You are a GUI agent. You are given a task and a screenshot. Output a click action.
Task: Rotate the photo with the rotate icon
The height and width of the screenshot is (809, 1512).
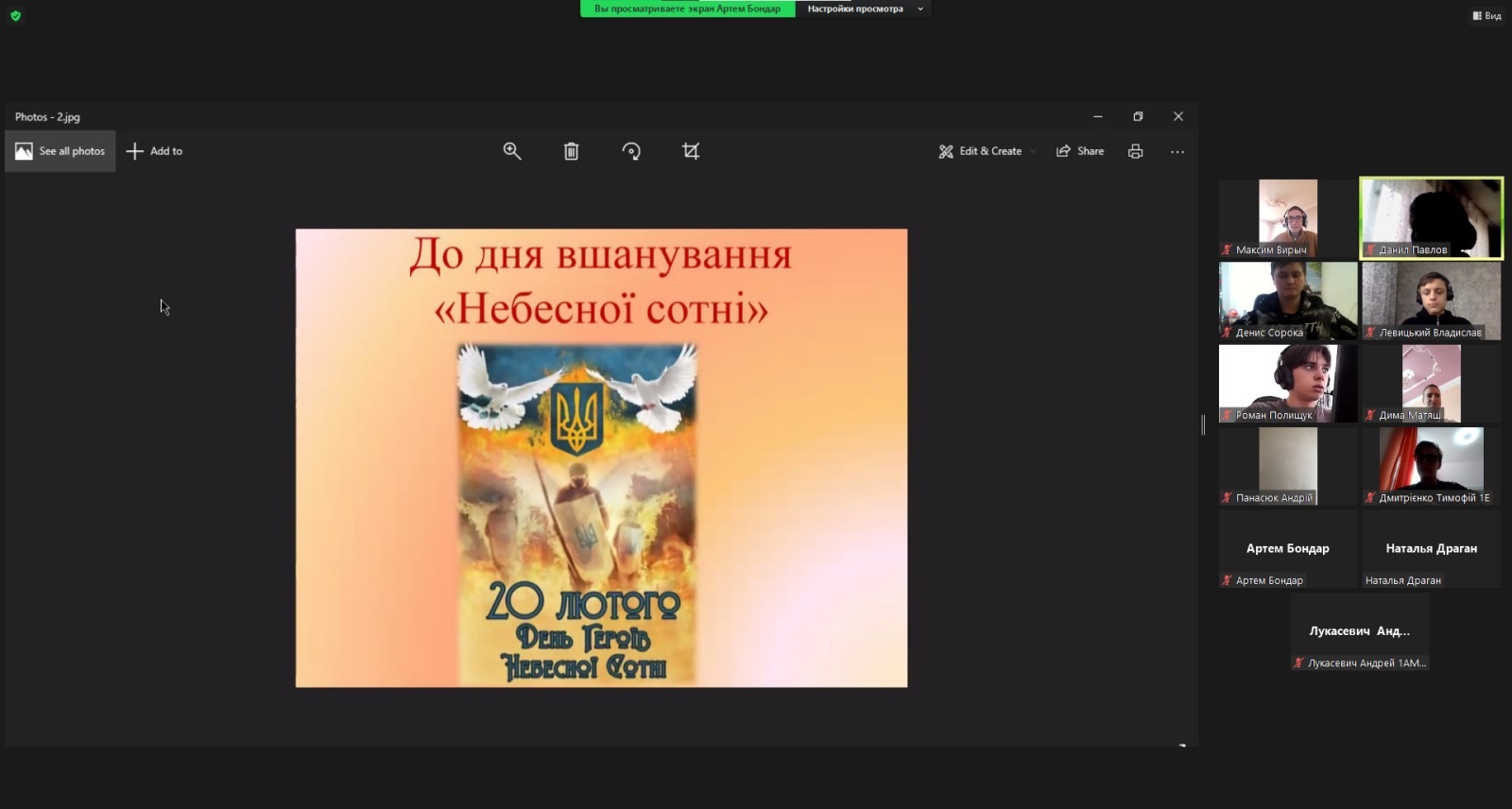[x=631, y=151]
